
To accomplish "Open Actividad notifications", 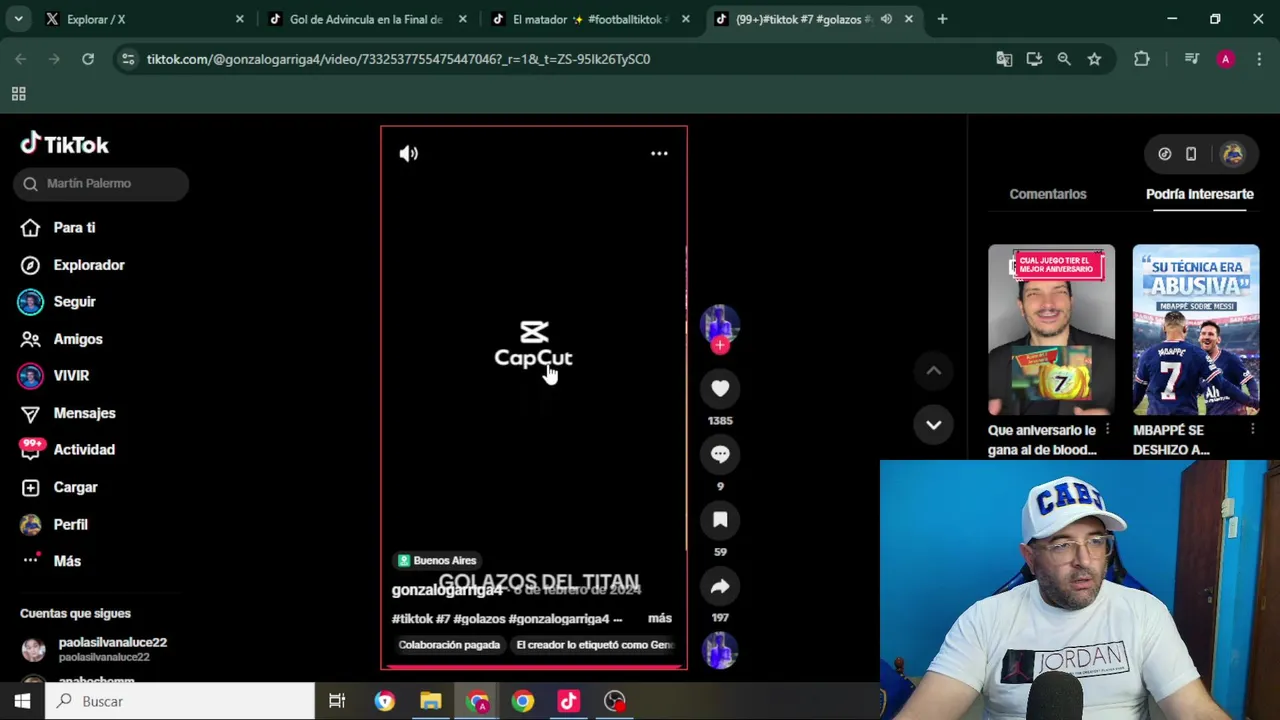I will (84, 450).
